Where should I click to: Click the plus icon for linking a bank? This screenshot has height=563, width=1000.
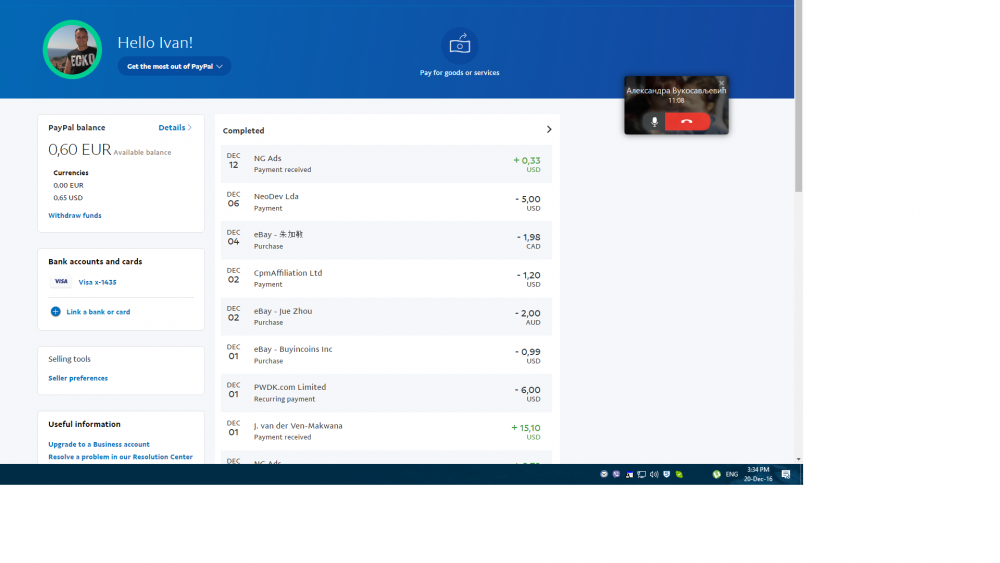55,312
